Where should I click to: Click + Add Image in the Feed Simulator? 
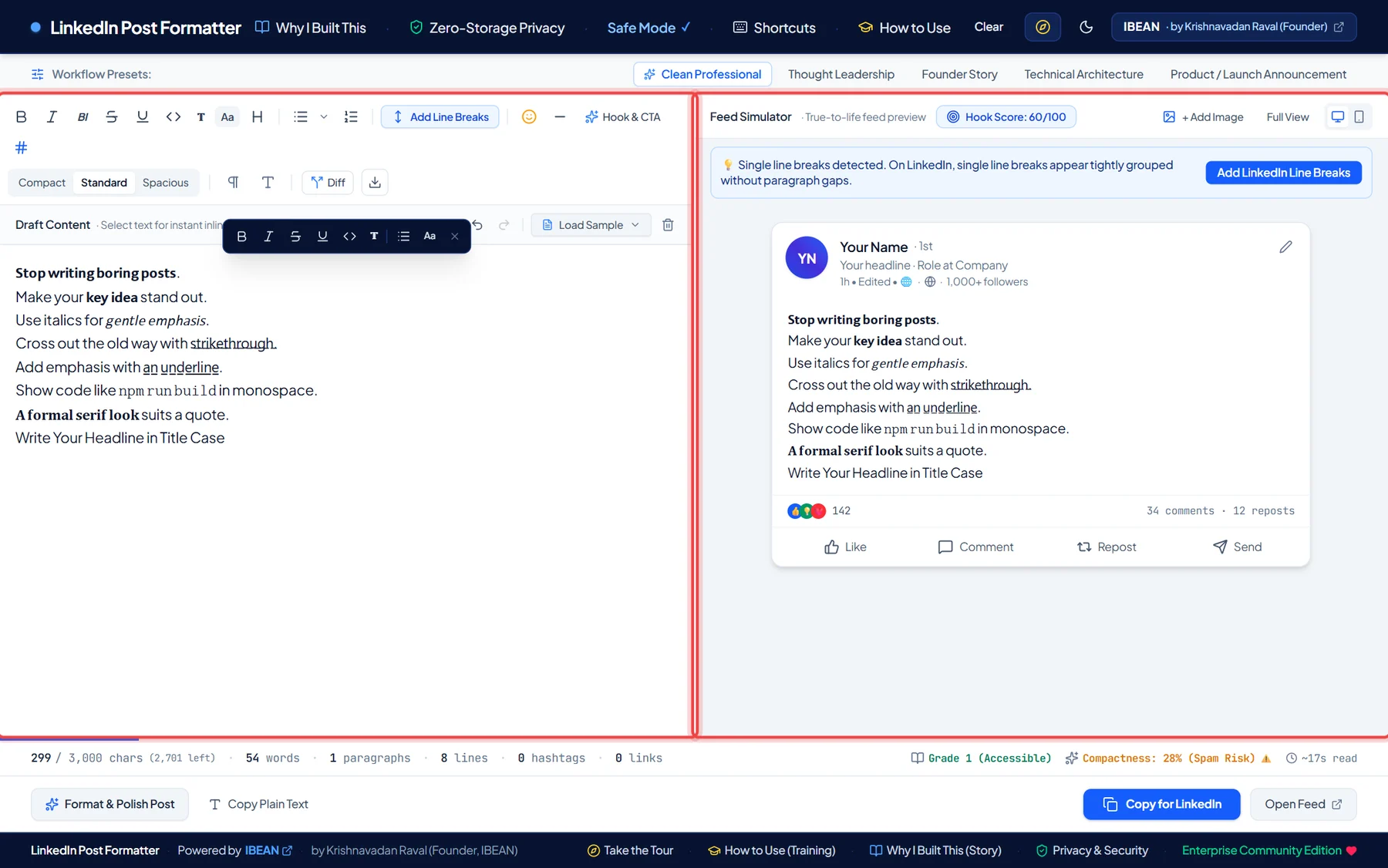pos(1203,117)
